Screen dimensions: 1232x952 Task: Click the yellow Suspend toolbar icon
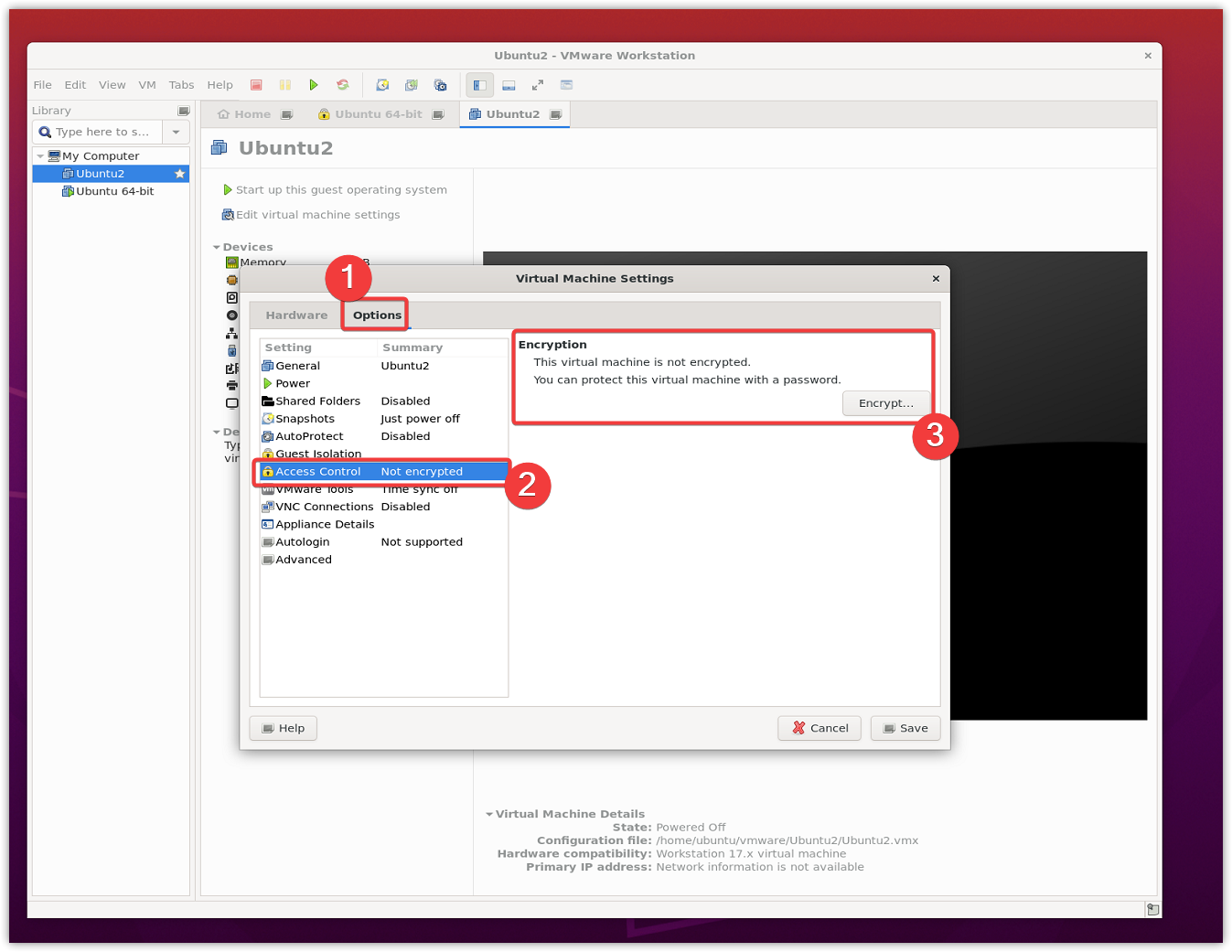pos(285,85)
